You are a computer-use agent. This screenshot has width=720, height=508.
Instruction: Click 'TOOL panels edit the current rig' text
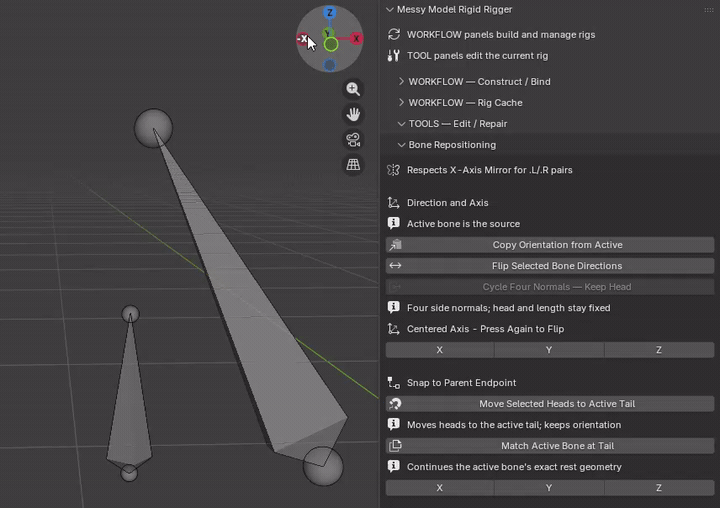478,56
